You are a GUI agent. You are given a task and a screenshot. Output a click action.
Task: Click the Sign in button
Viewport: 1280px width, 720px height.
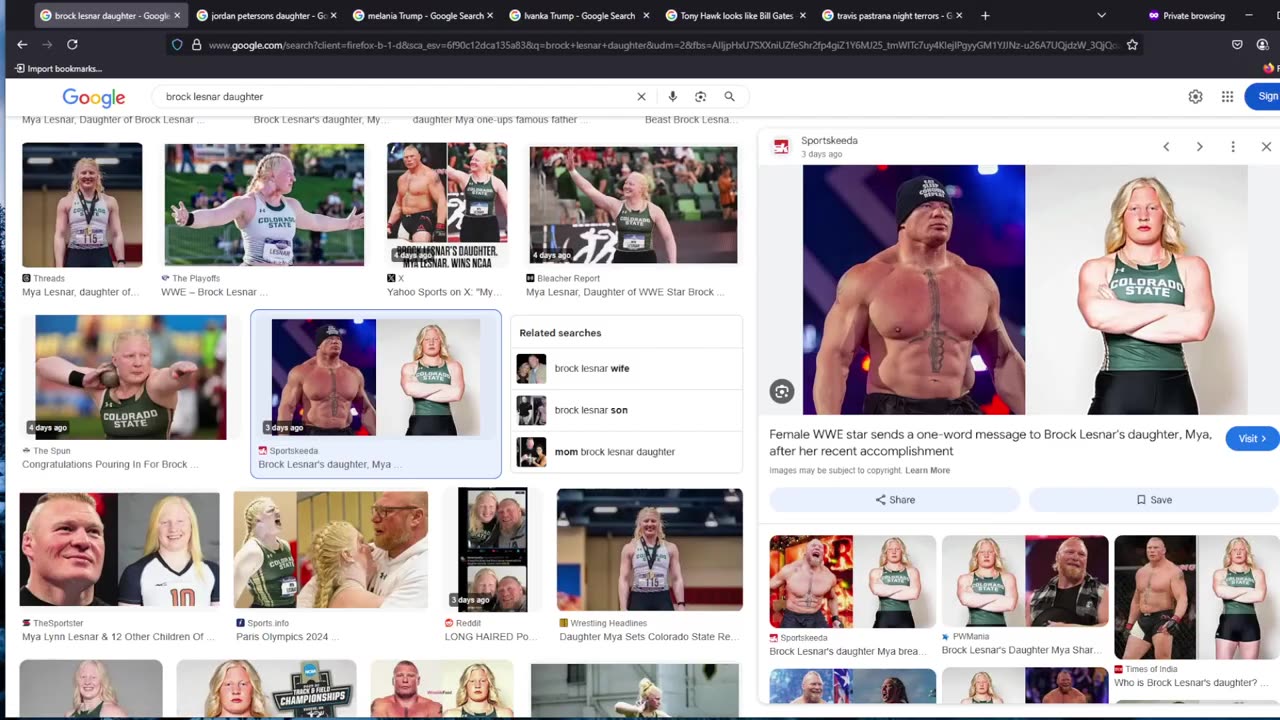pyautogui.click(x=1263, y=96)
